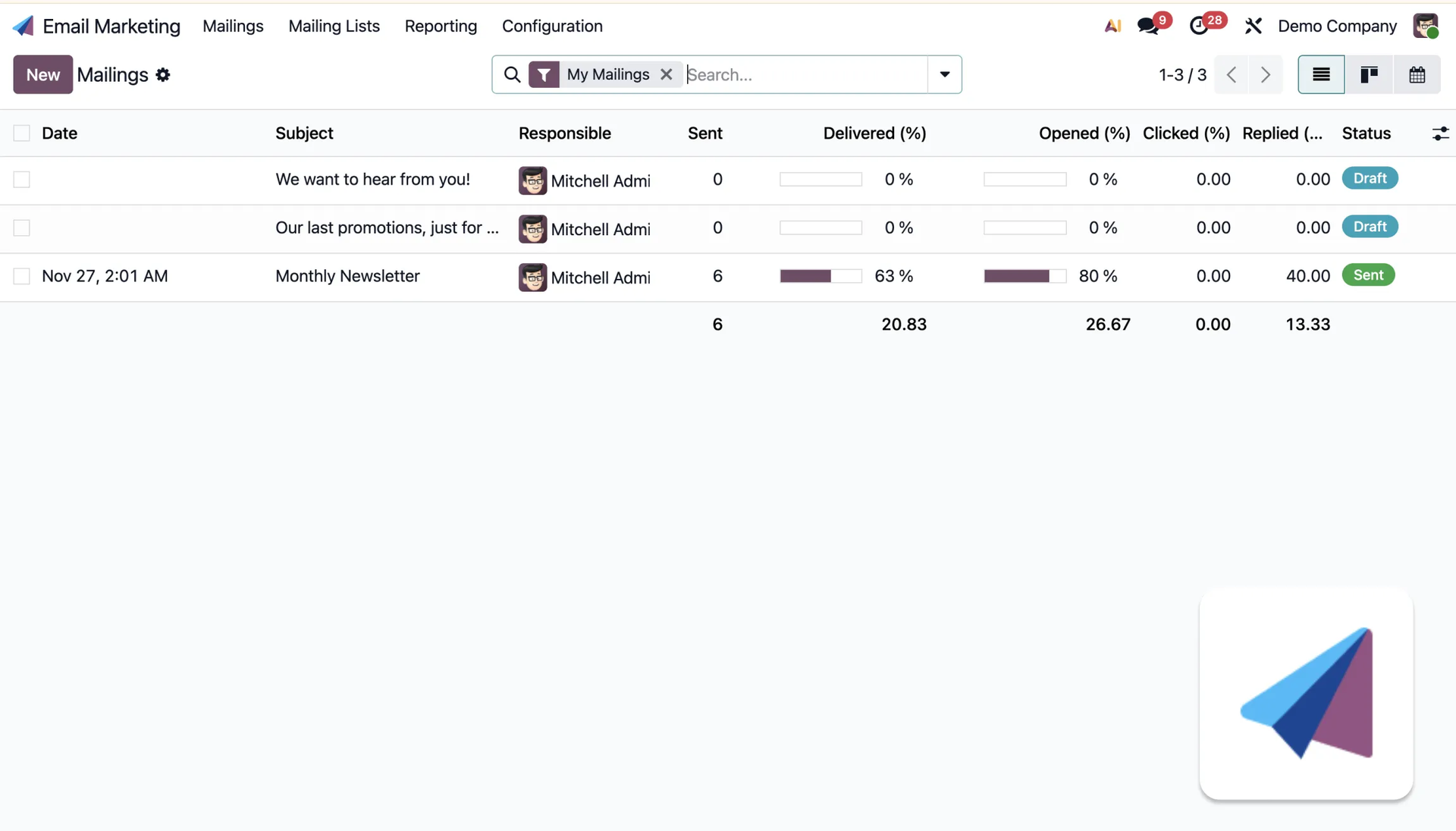Expand the search options dropdown arrow
Viewport: 1456px width, 831px height.
point(944,74)
